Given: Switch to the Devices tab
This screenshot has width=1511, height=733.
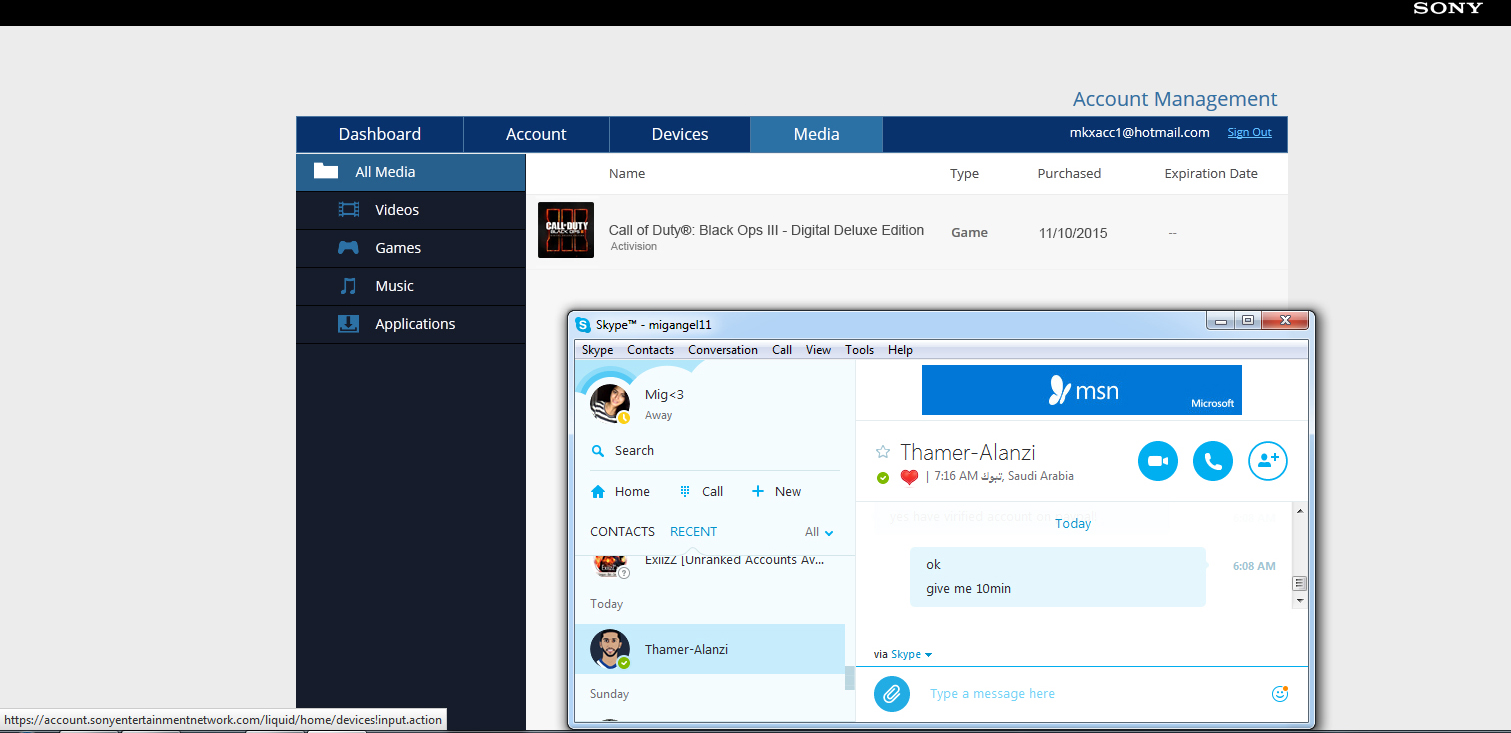Looking at the screenshot, I should click(680, 134).
